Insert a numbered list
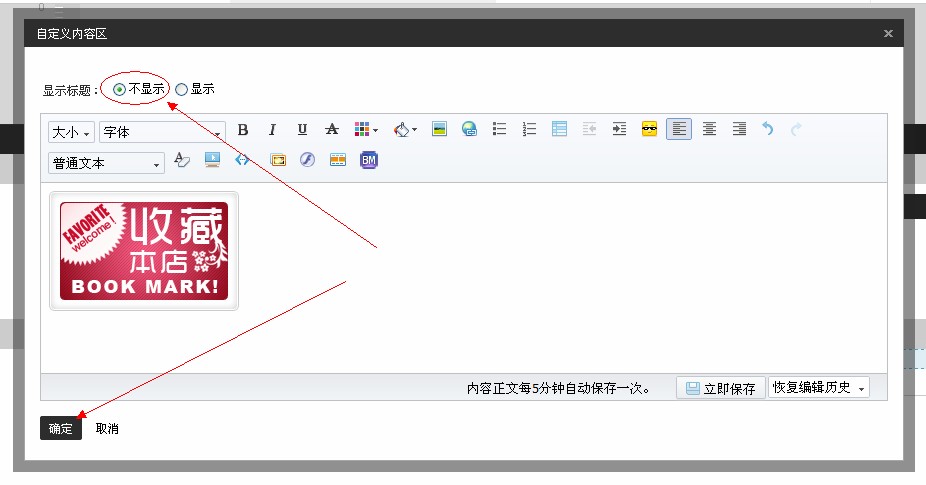This screenshot has height=485, width=926. 530,130
